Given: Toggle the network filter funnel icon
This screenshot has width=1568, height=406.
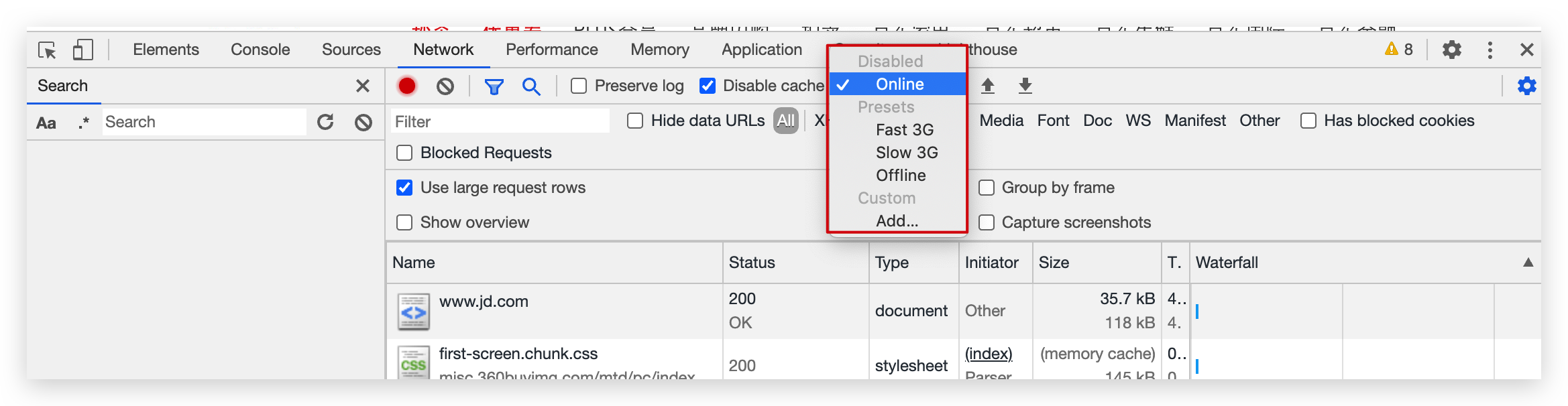Looking at the screenshot, I should tap(494, 86).
